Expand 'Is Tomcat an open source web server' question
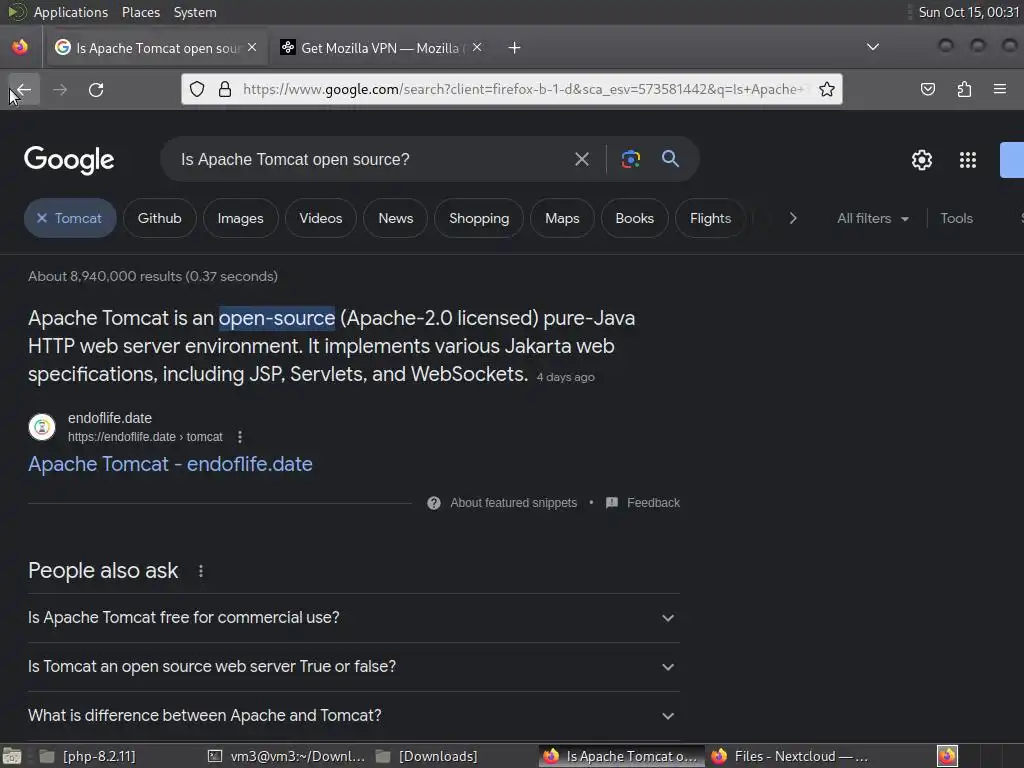Screen dimensions: 1024x768 tap(353, 667)
